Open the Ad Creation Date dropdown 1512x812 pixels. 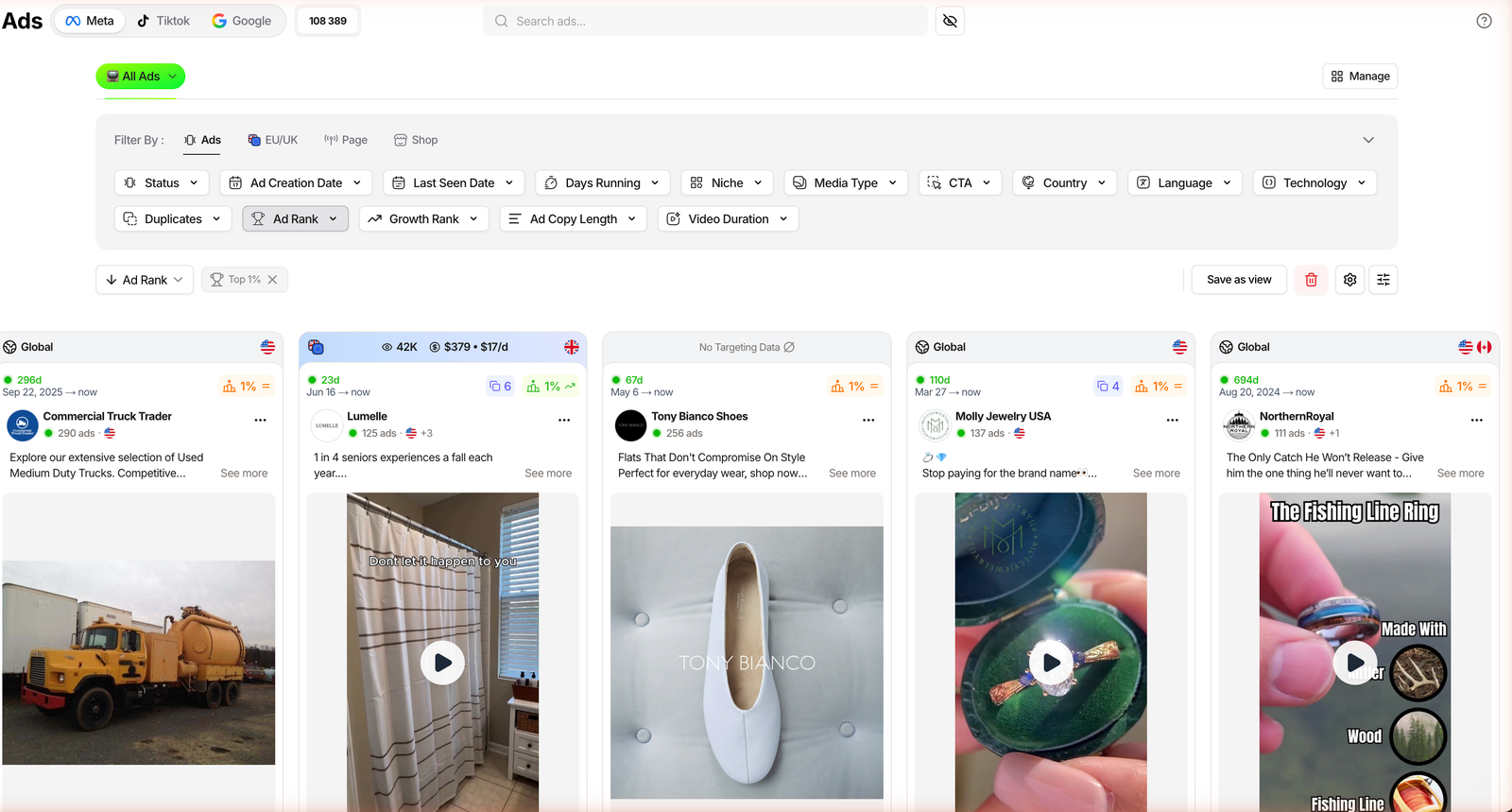pyautogui.click(x=296, y=182)
